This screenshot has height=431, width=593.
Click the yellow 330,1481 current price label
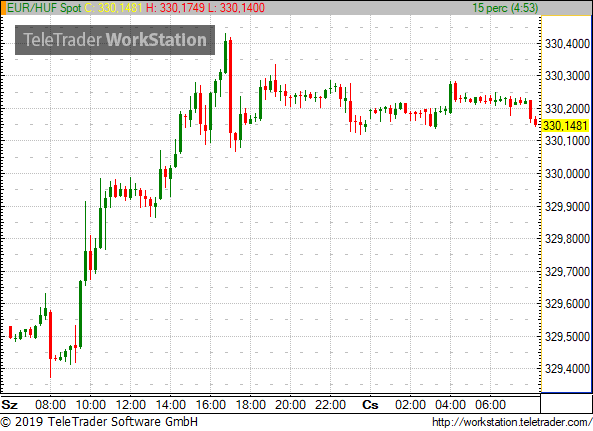[565, 126]
